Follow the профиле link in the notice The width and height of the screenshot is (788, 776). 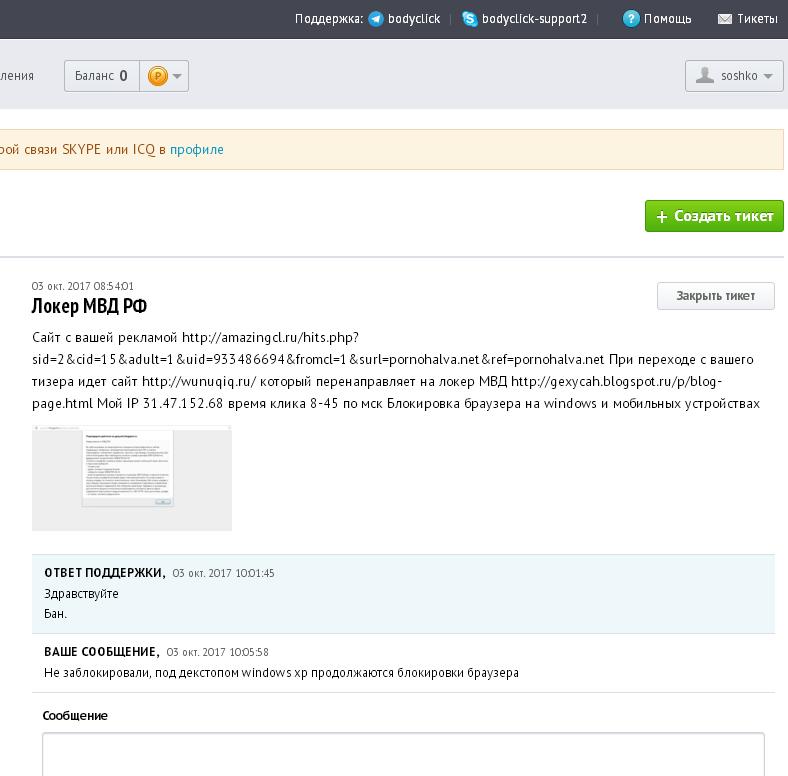point(197,150)
